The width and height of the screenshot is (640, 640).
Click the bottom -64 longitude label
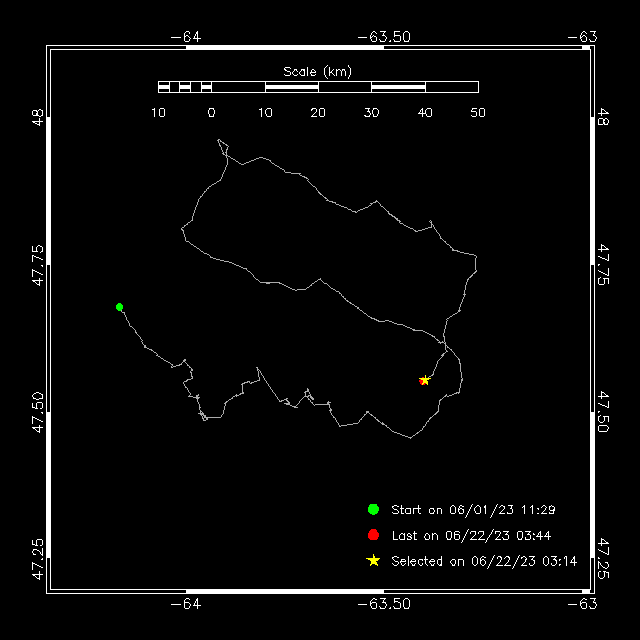(x=186, y=604)
